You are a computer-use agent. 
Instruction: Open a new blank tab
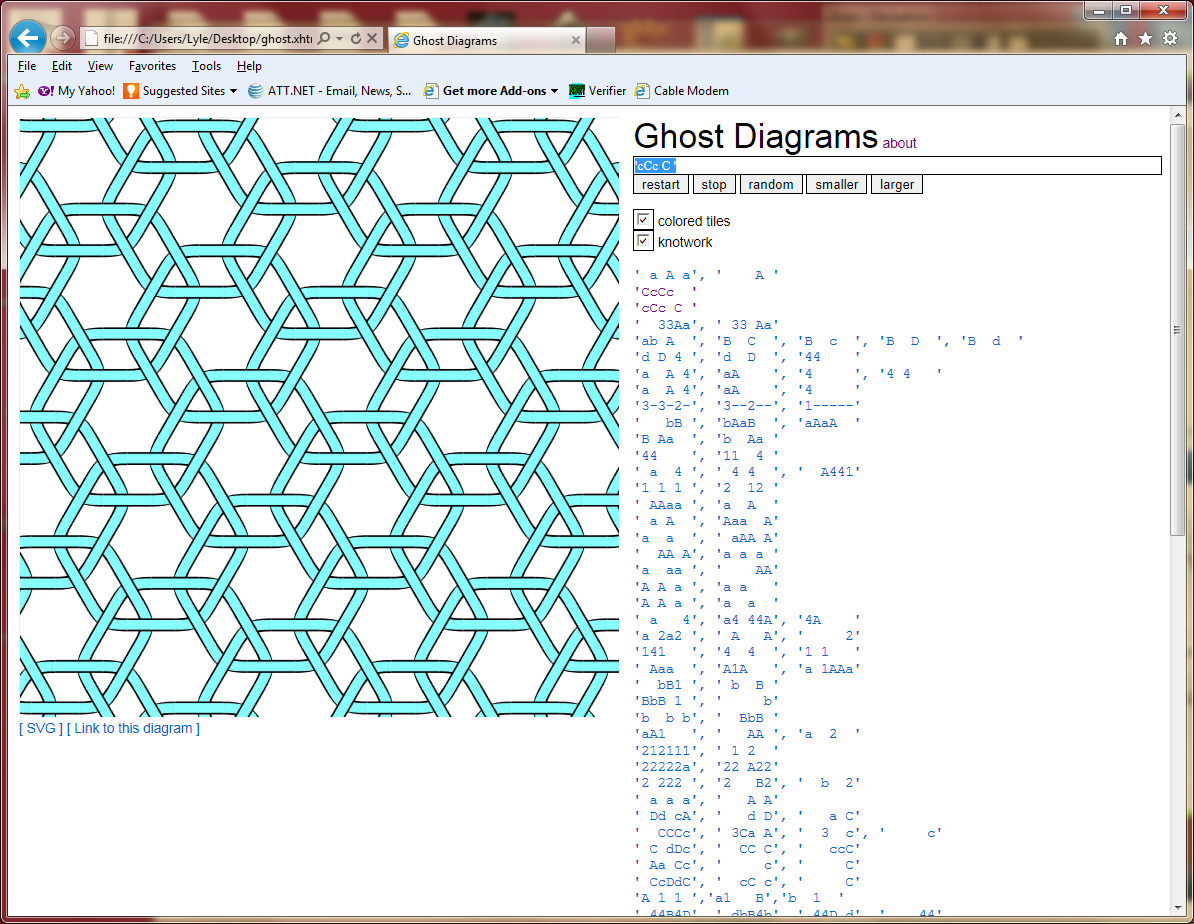click(601, 40)
